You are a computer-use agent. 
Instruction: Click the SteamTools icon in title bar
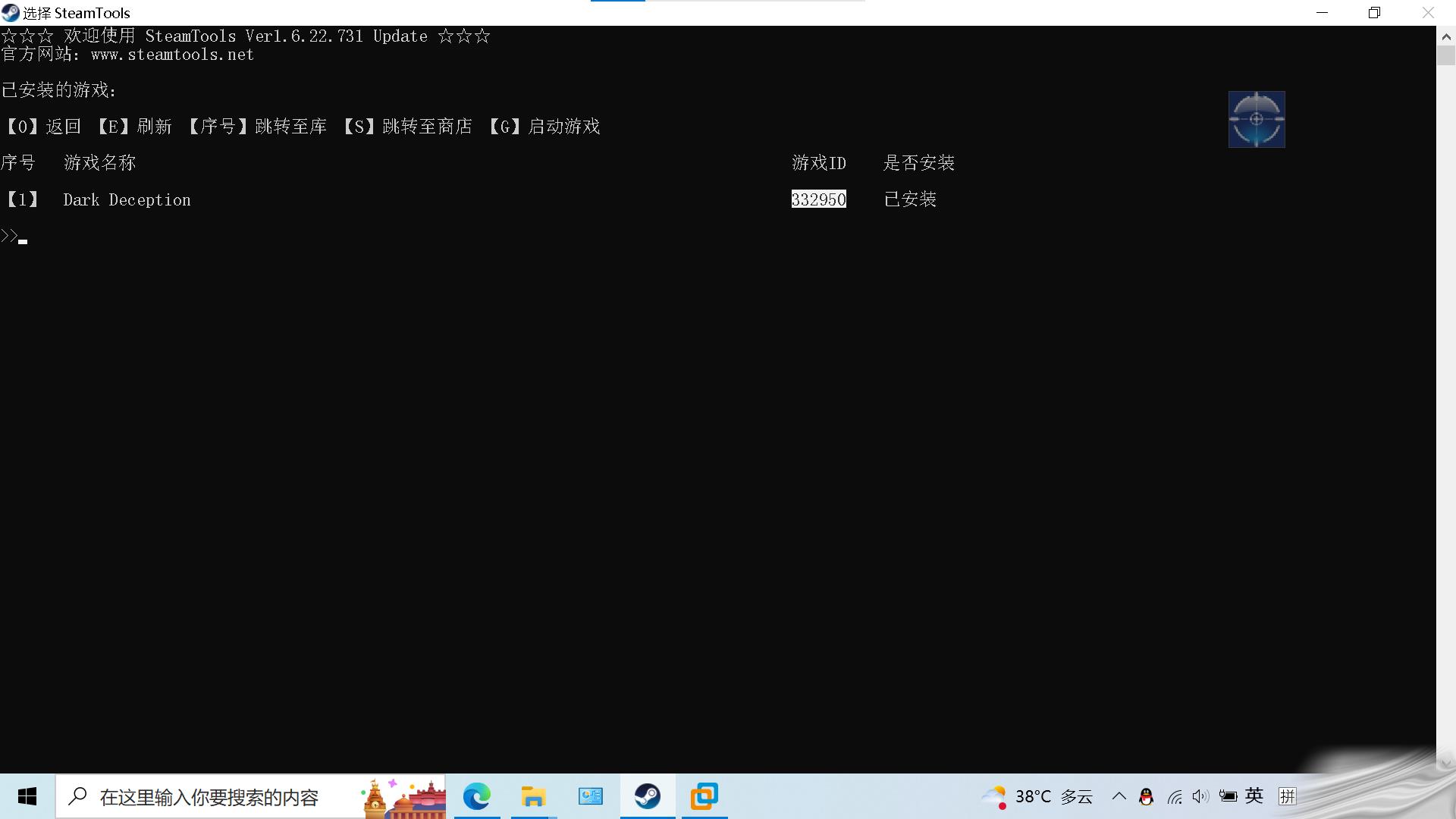tap(10, 13)
